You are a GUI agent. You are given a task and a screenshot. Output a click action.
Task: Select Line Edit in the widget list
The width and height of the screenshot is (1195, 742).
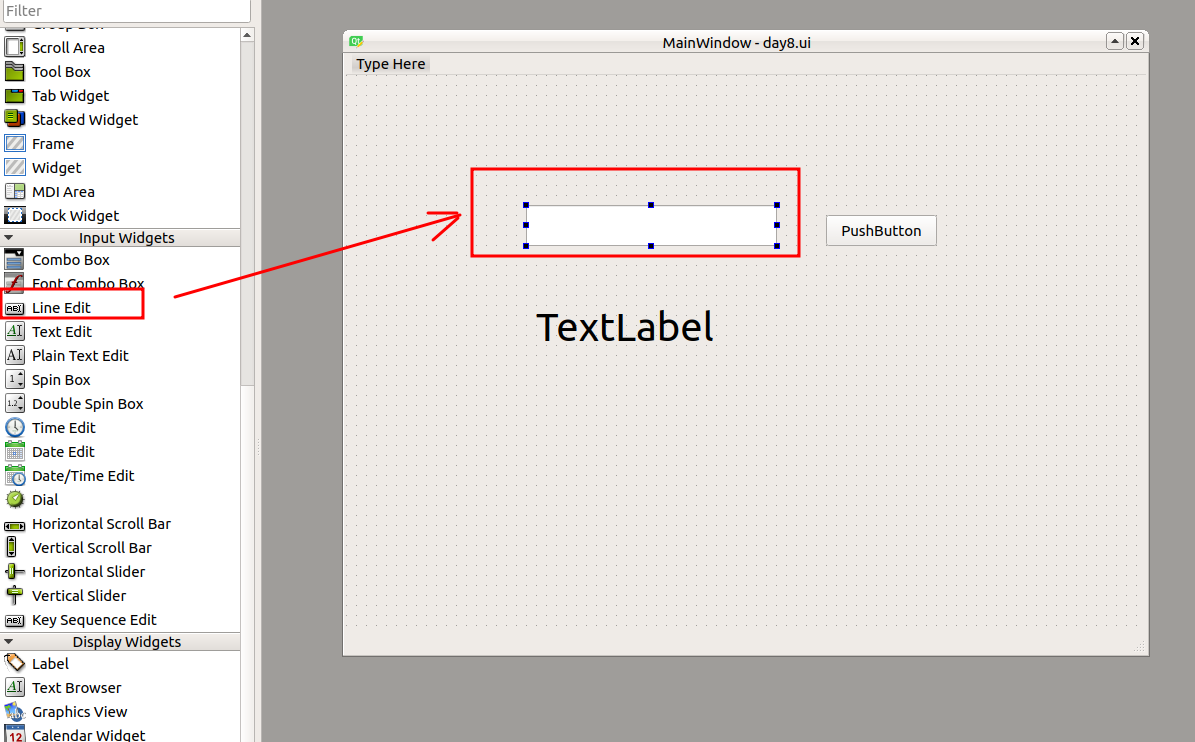tap(61, 308)
